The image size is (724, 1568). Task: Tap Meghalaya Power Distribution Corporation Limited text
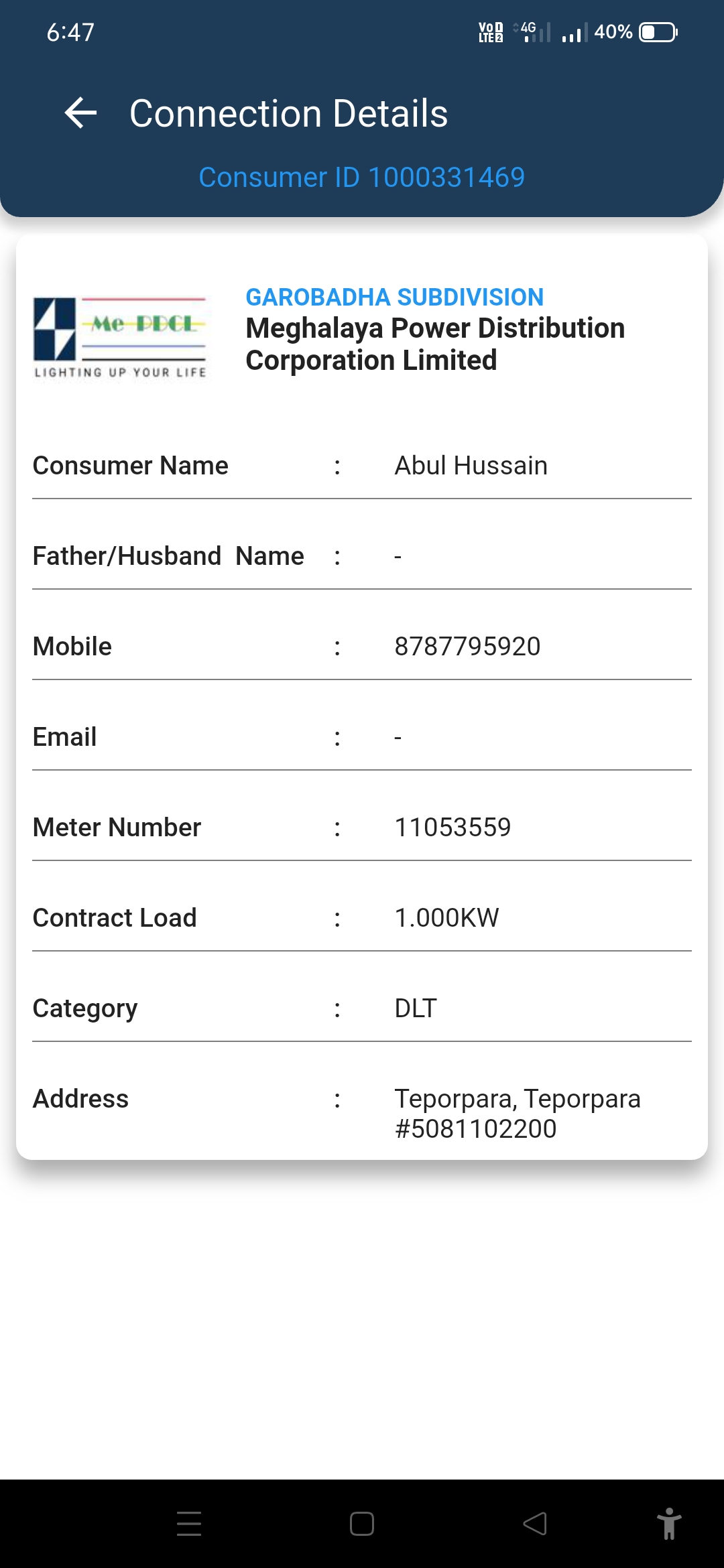[x=435, y=344]
